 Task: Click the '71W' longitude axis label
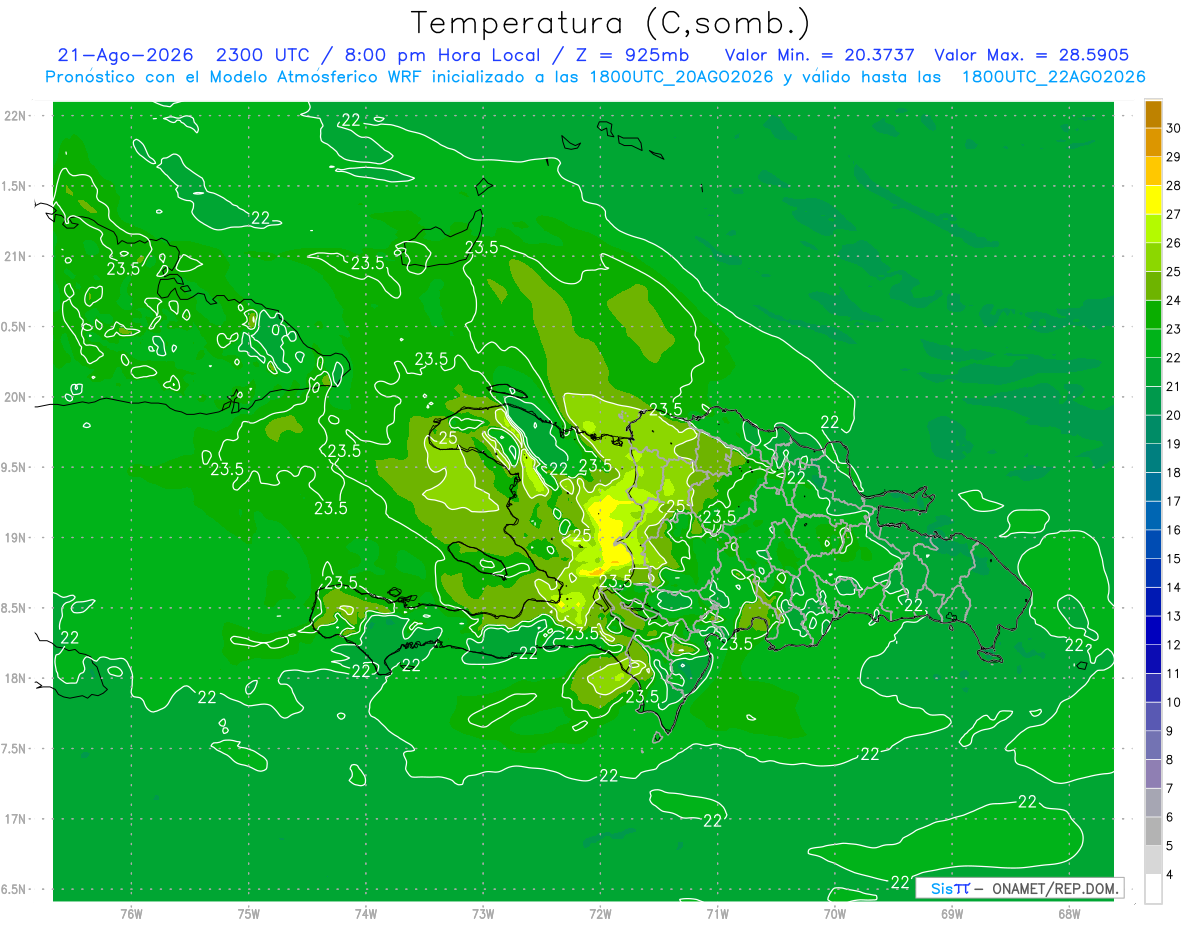click(717, 913)
